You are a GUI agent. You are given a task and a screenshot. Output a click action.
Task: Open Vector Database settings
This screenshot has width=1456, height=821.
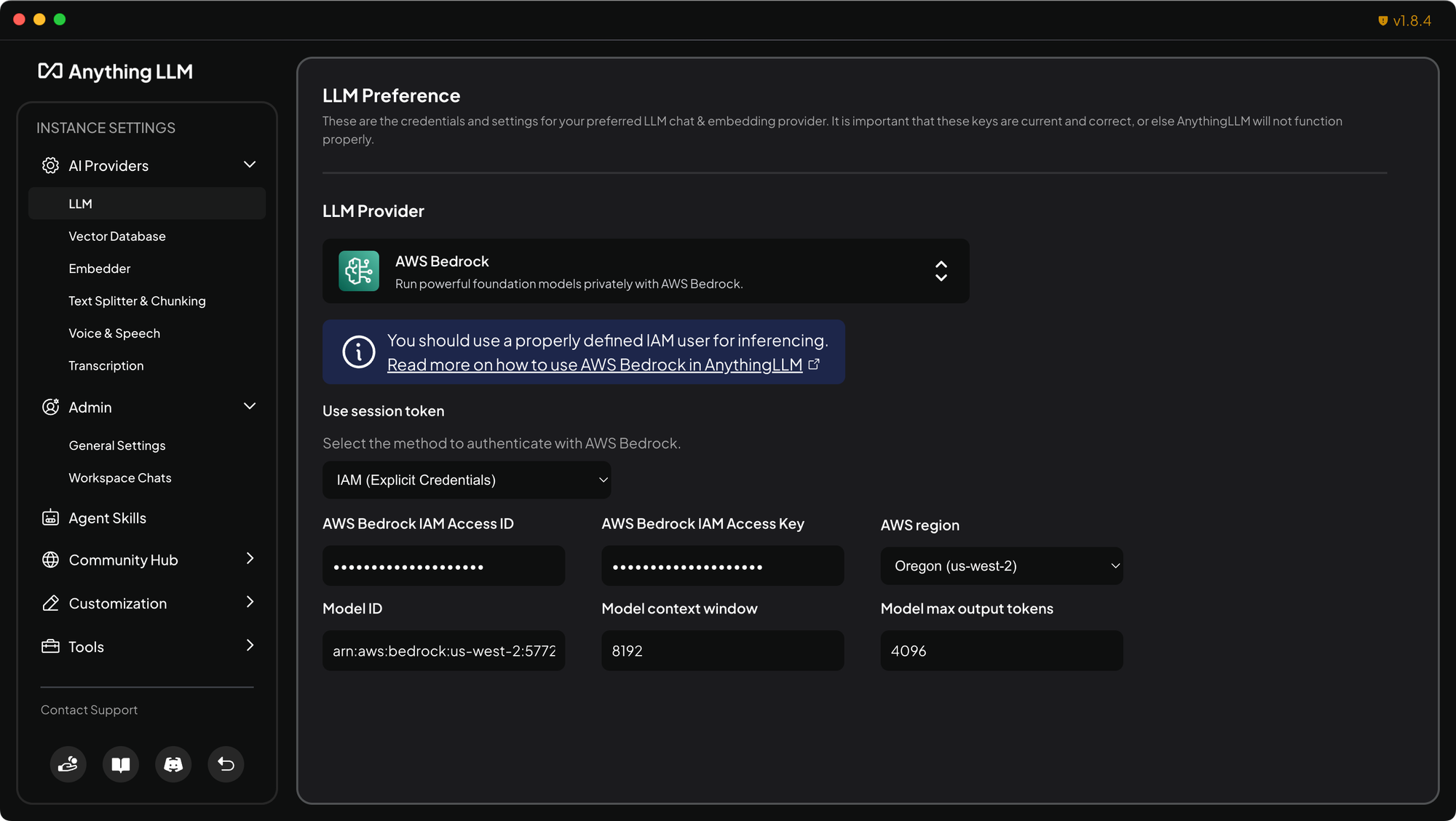117,237
